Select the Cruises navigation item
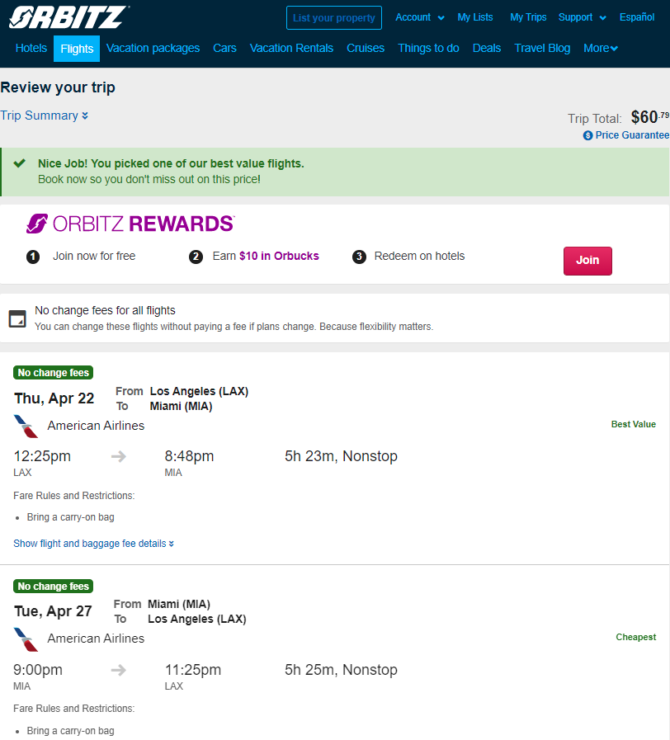The height and width of the screenshot is (740, 670). click(x=365, y=48)
